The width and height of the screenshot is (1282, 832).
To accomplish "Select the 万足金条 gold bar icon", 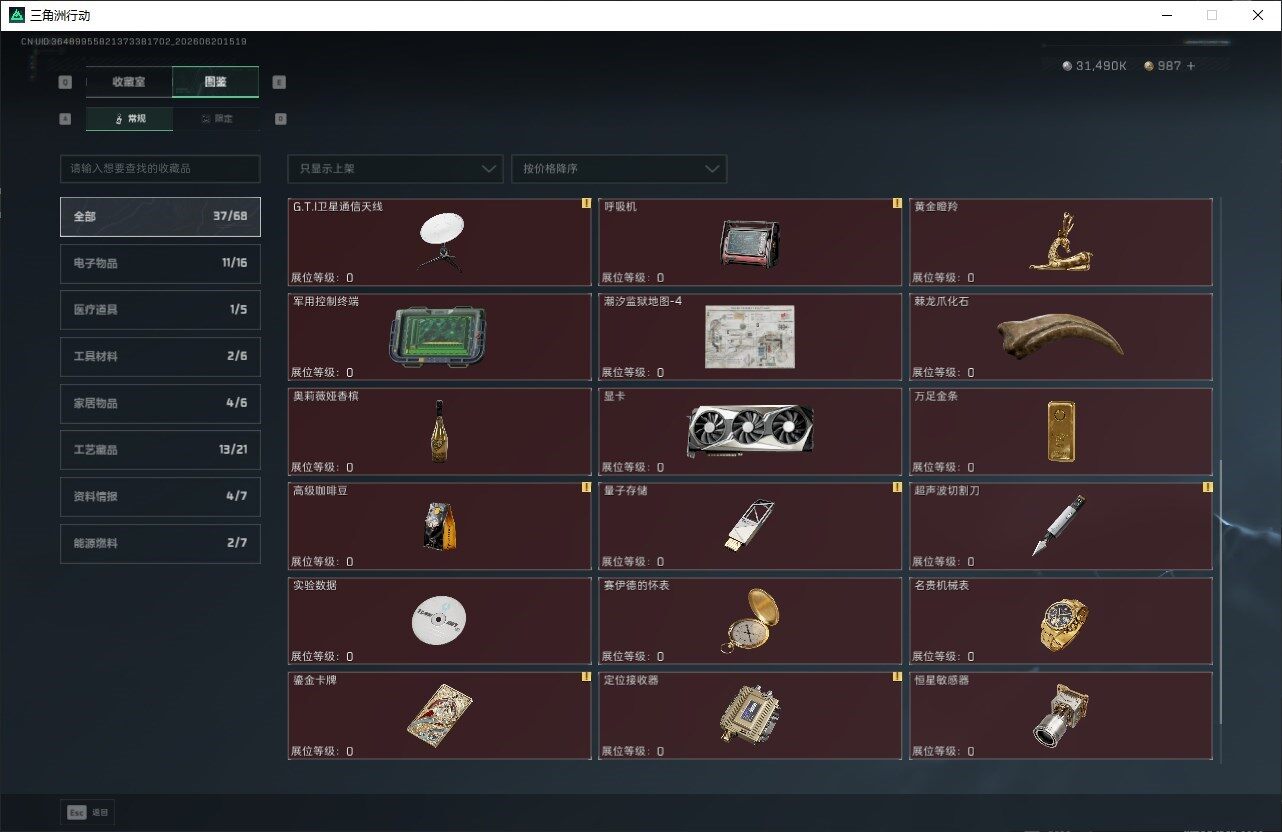I will (1061, 431).
